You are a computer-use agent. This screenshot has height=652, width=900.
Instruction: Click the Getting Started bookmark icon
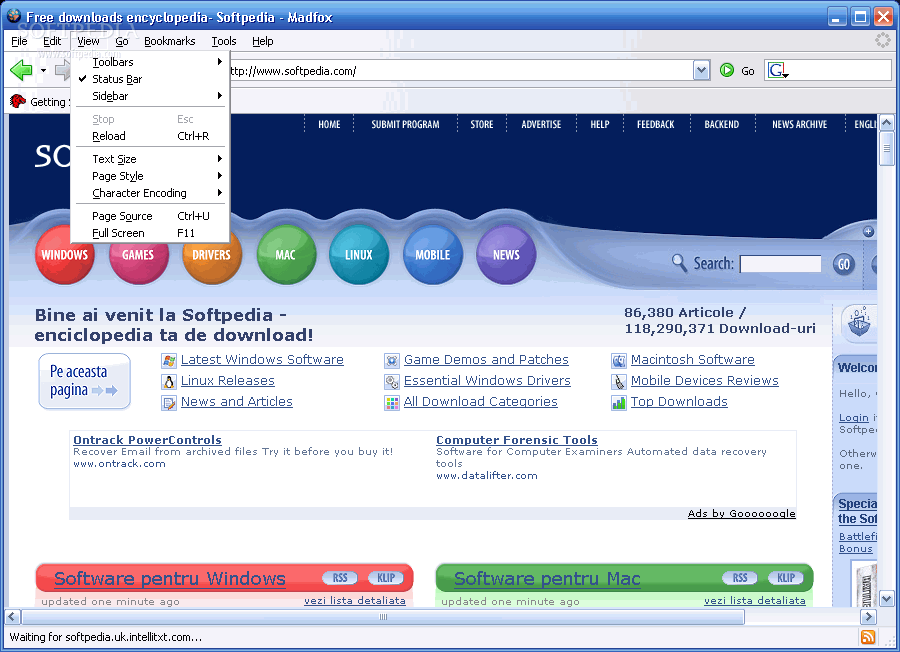click(x=18, y=102)
